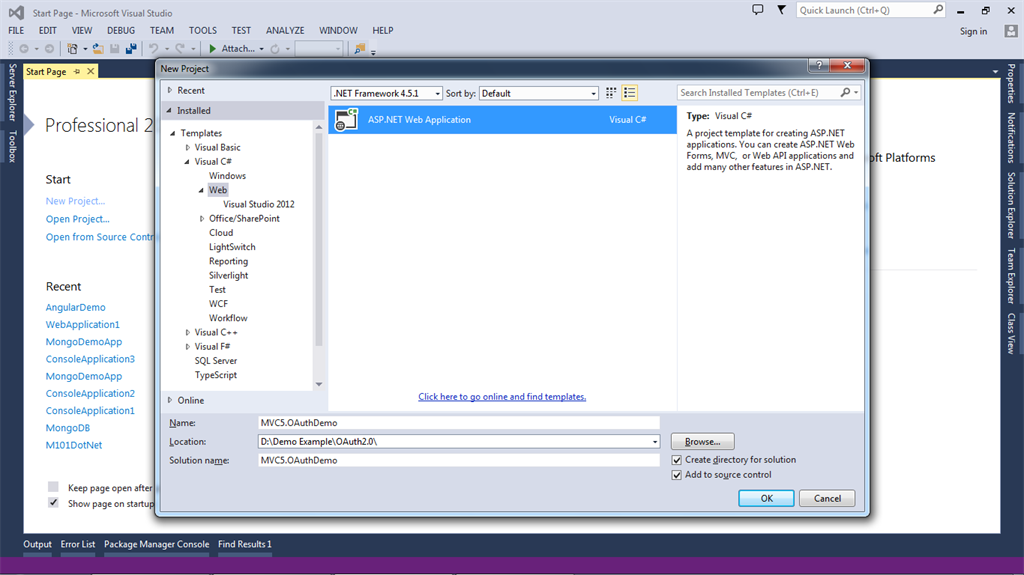Open the Error List tab
Viewport: 1024px width, 575px height.
[78, 544]
